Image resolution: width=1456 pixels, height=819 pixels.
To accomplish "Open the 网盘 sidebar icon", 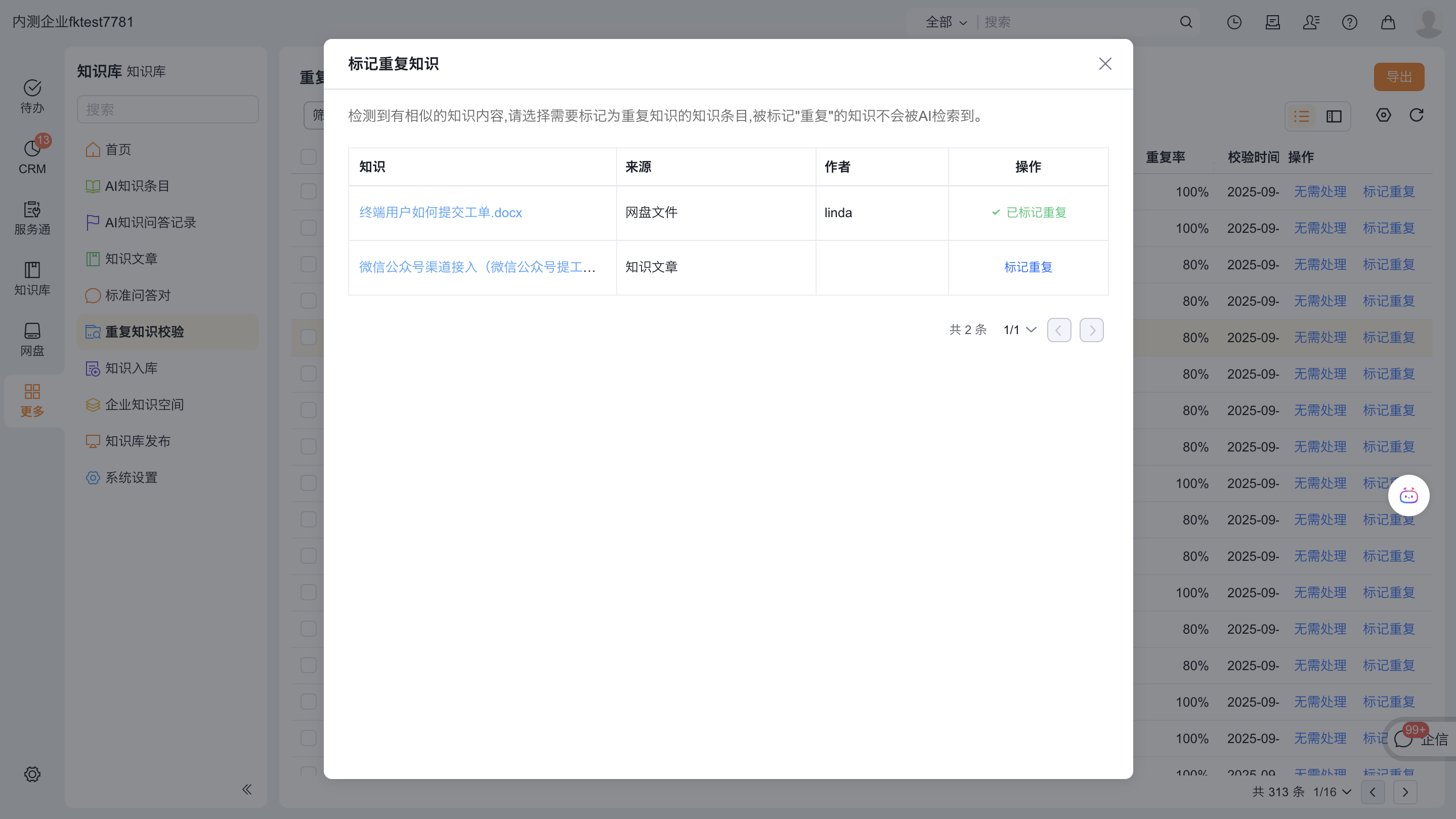I will (x=32, y=339).
